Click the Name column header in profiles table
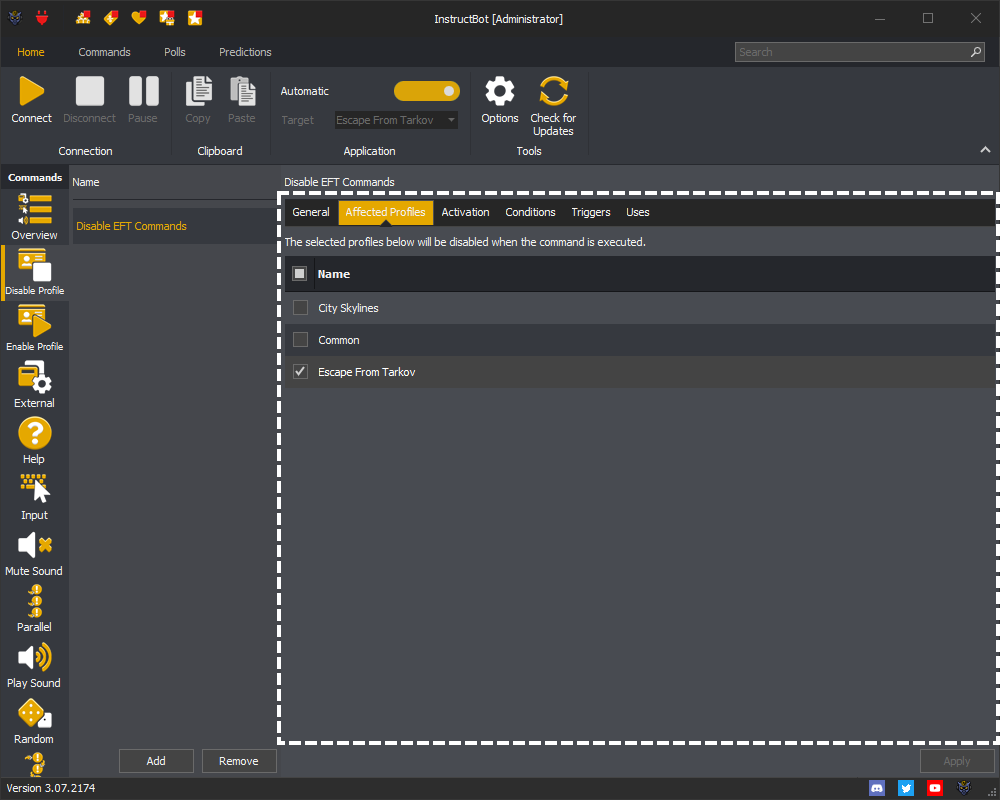The height and width of the screenshot is (800, 1000). [x=334, y=274]
